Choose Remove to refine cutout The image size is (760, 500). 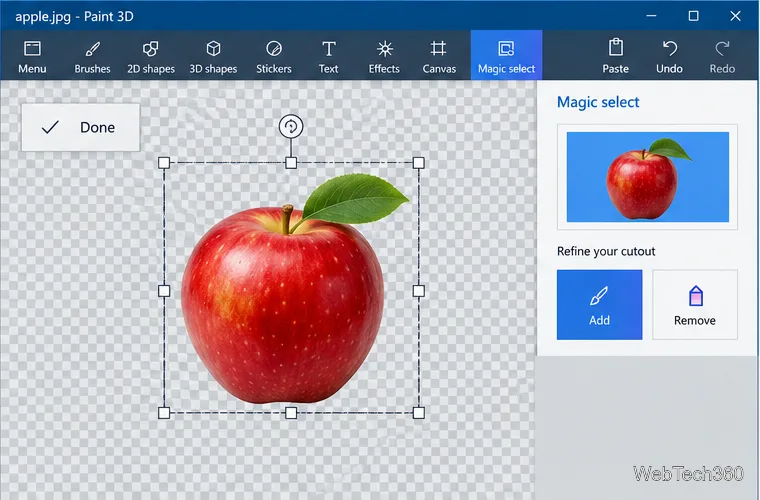[695, 305]
